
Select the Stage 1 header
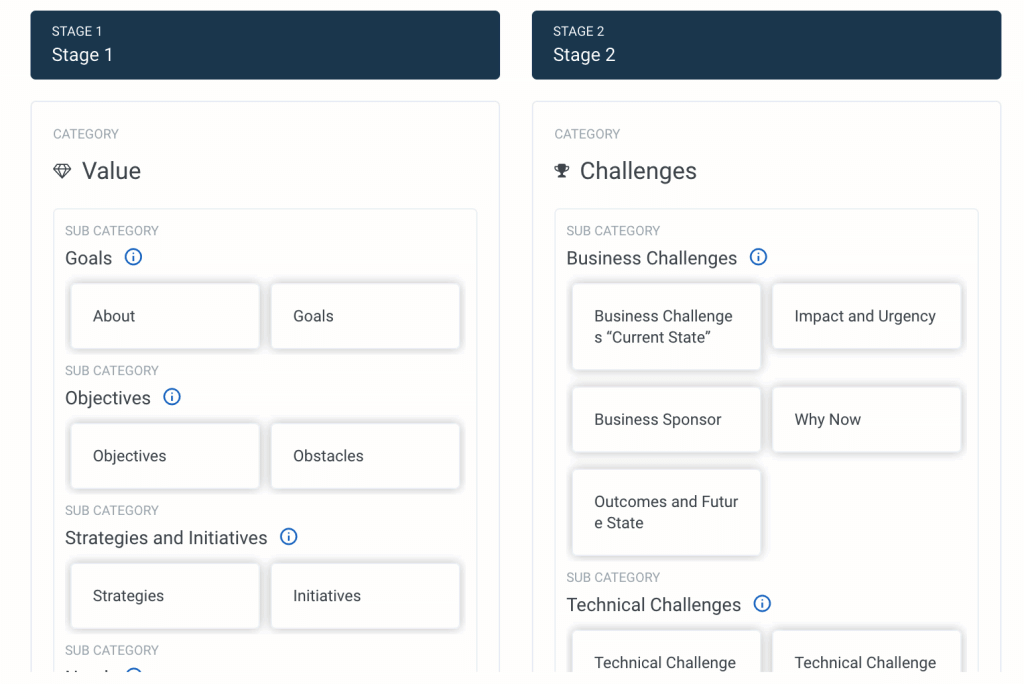[x=265, y=45]
